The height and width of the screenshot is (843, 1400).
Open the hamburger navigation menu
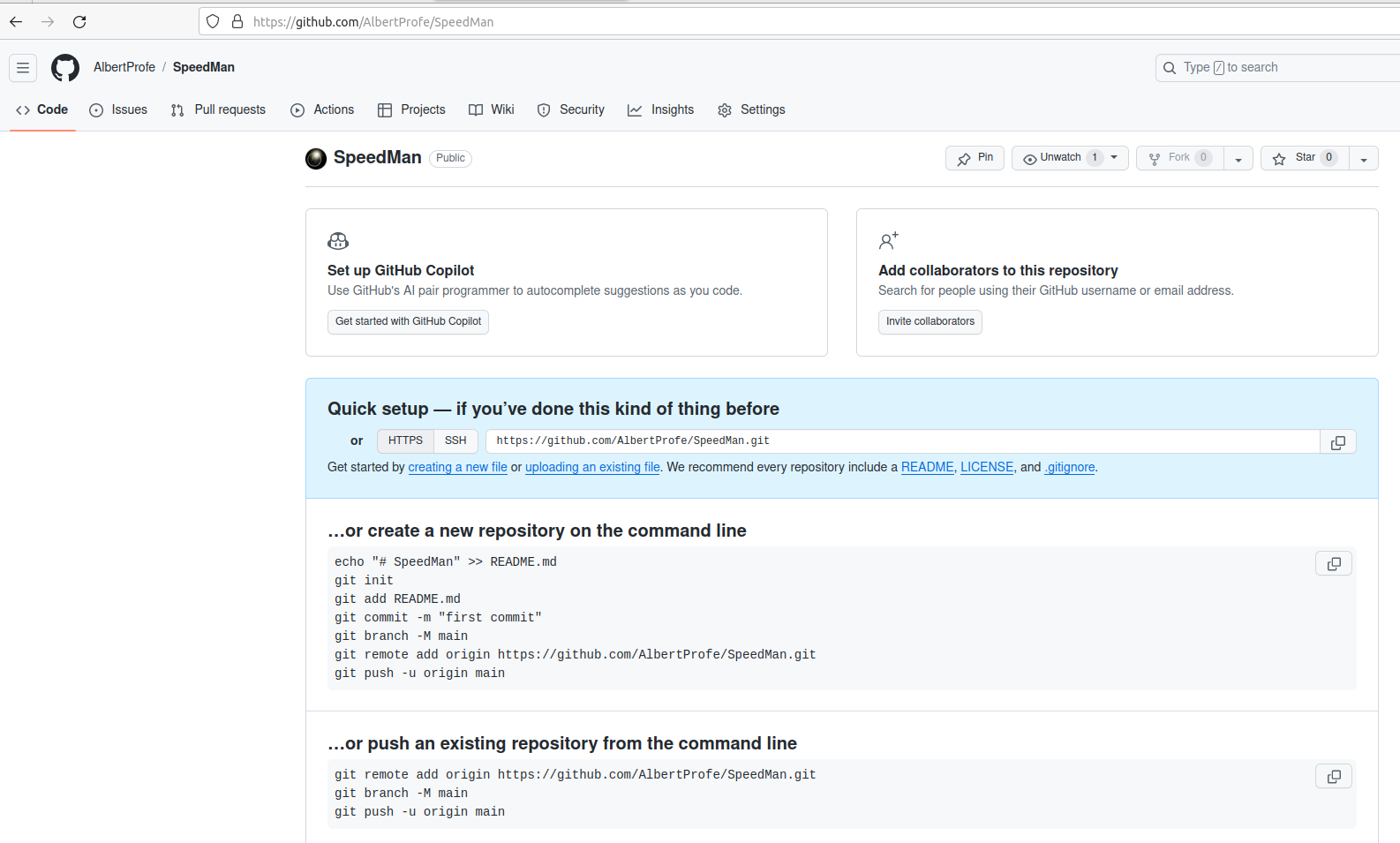coord(23,67)
